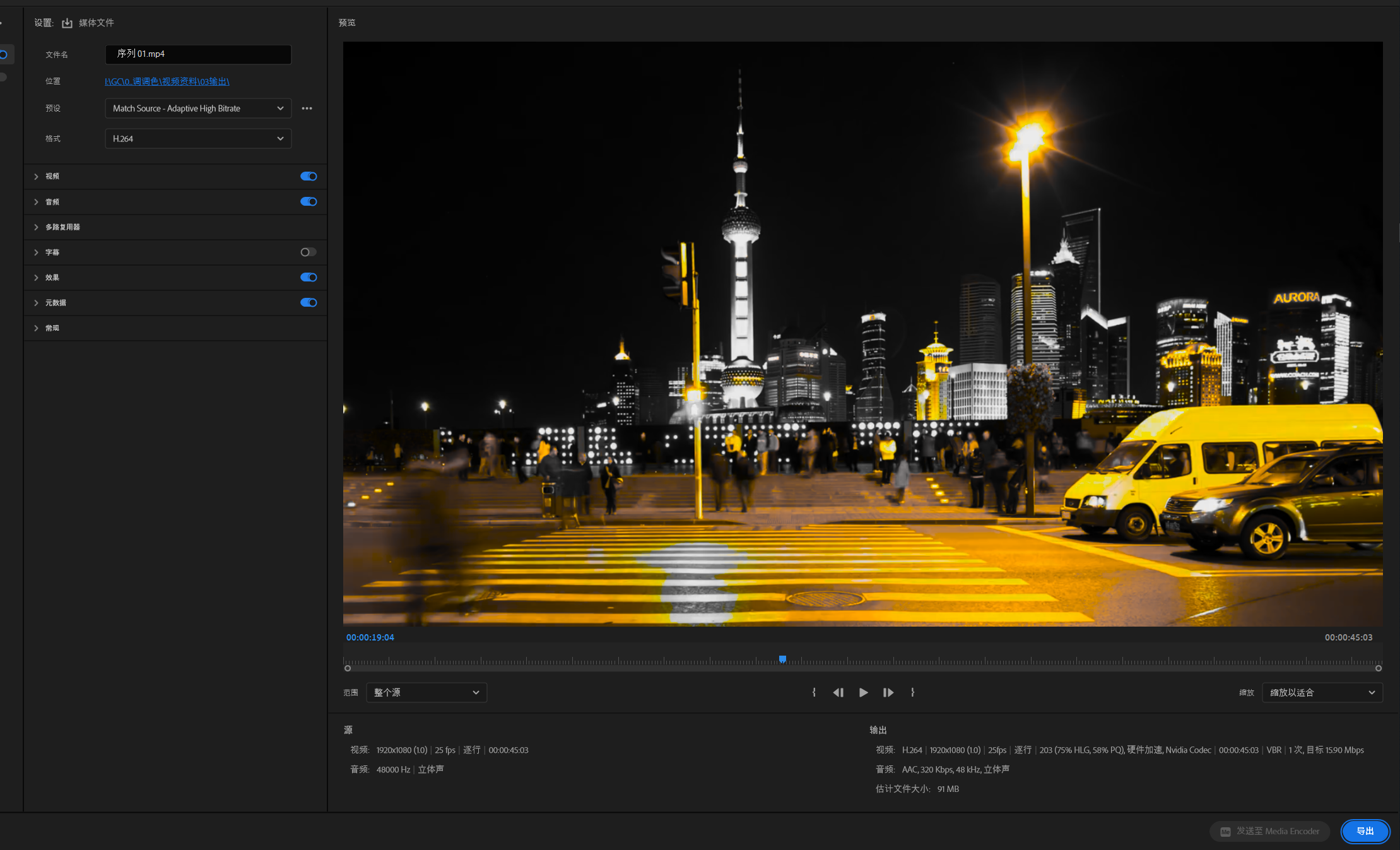Click the blue playhead on preview timeline
The width and height of the screenshot is (1400, 850).
[x=782, y=659]
